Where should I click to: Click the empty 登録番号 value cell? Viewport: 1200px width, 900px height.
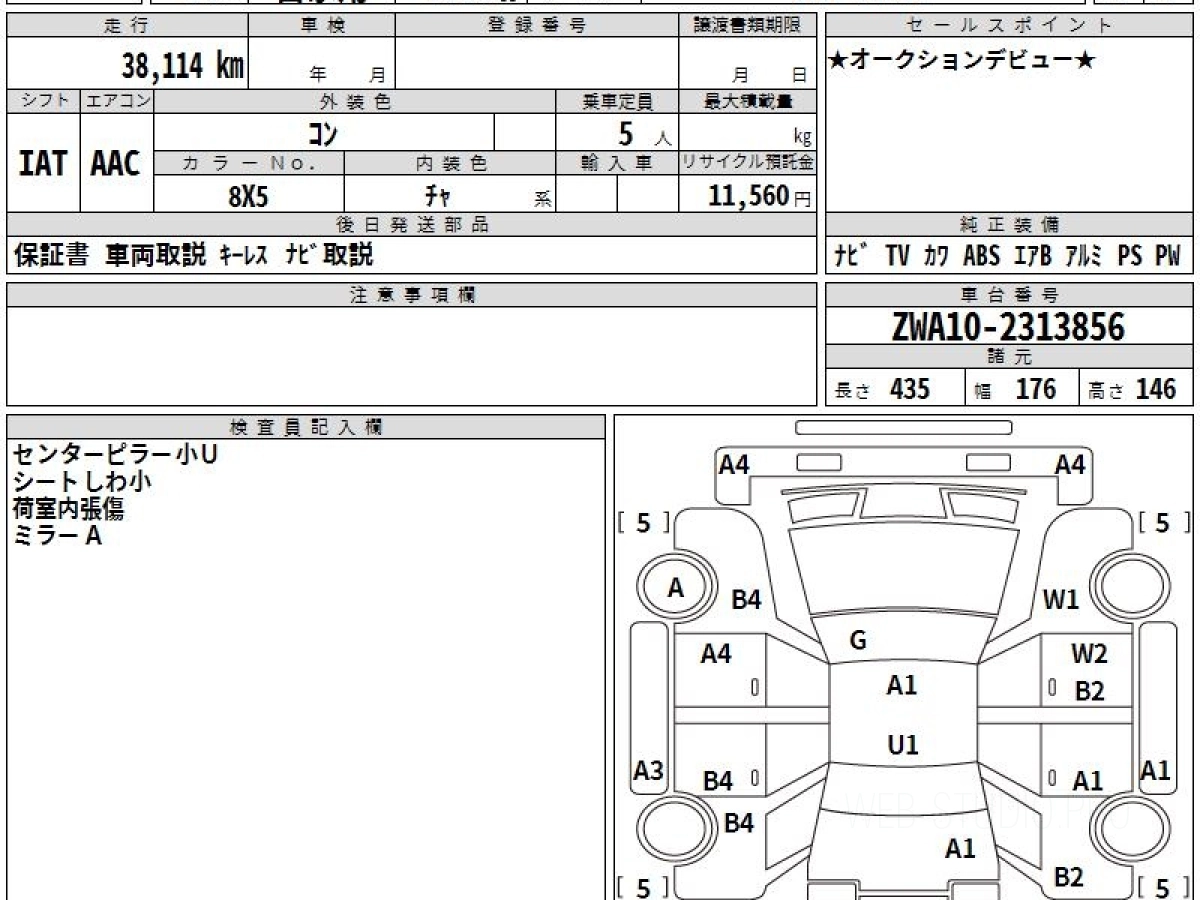click(537, 64)
